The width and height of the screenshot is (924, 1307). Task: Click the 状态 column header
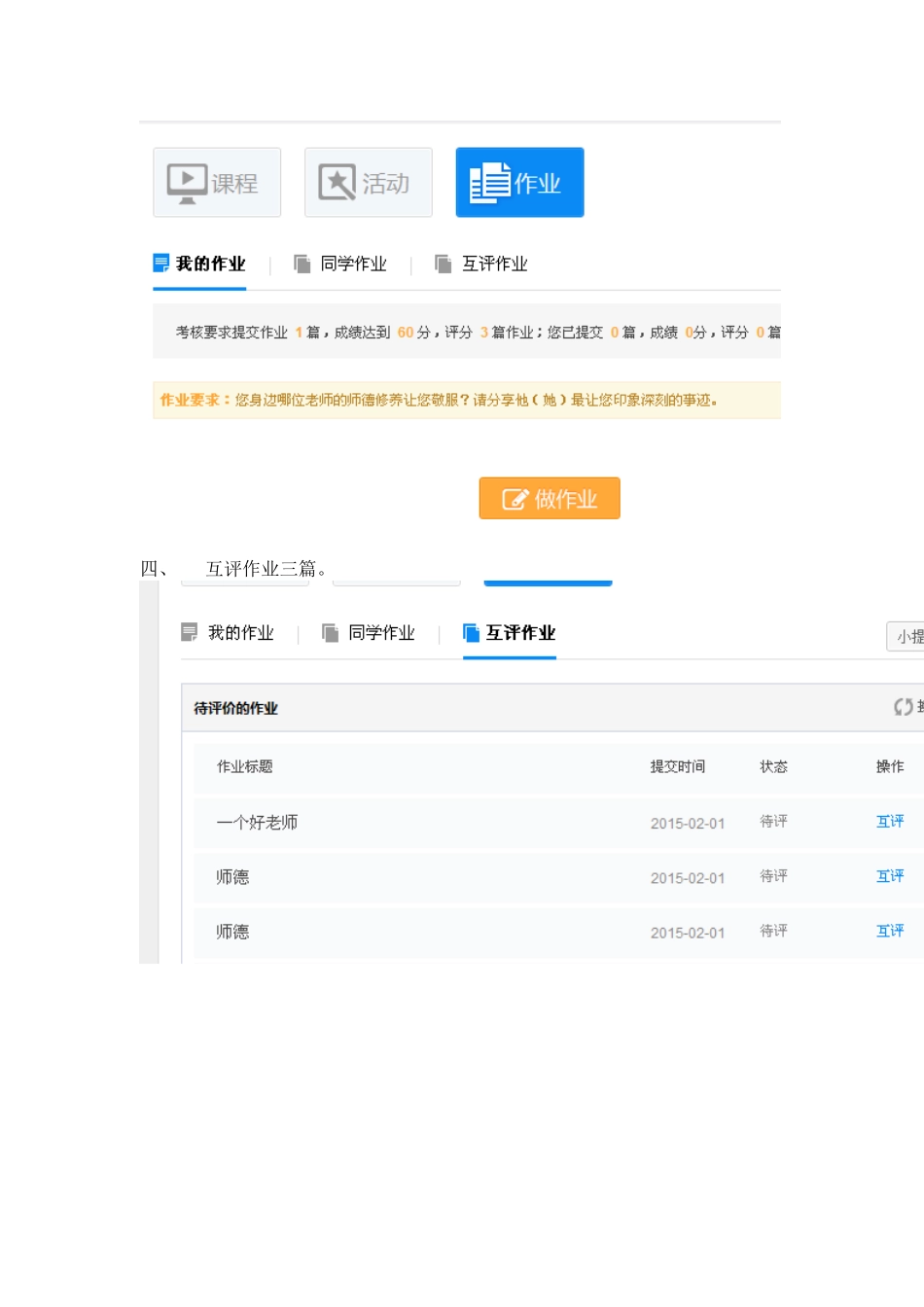click(773, 766)
